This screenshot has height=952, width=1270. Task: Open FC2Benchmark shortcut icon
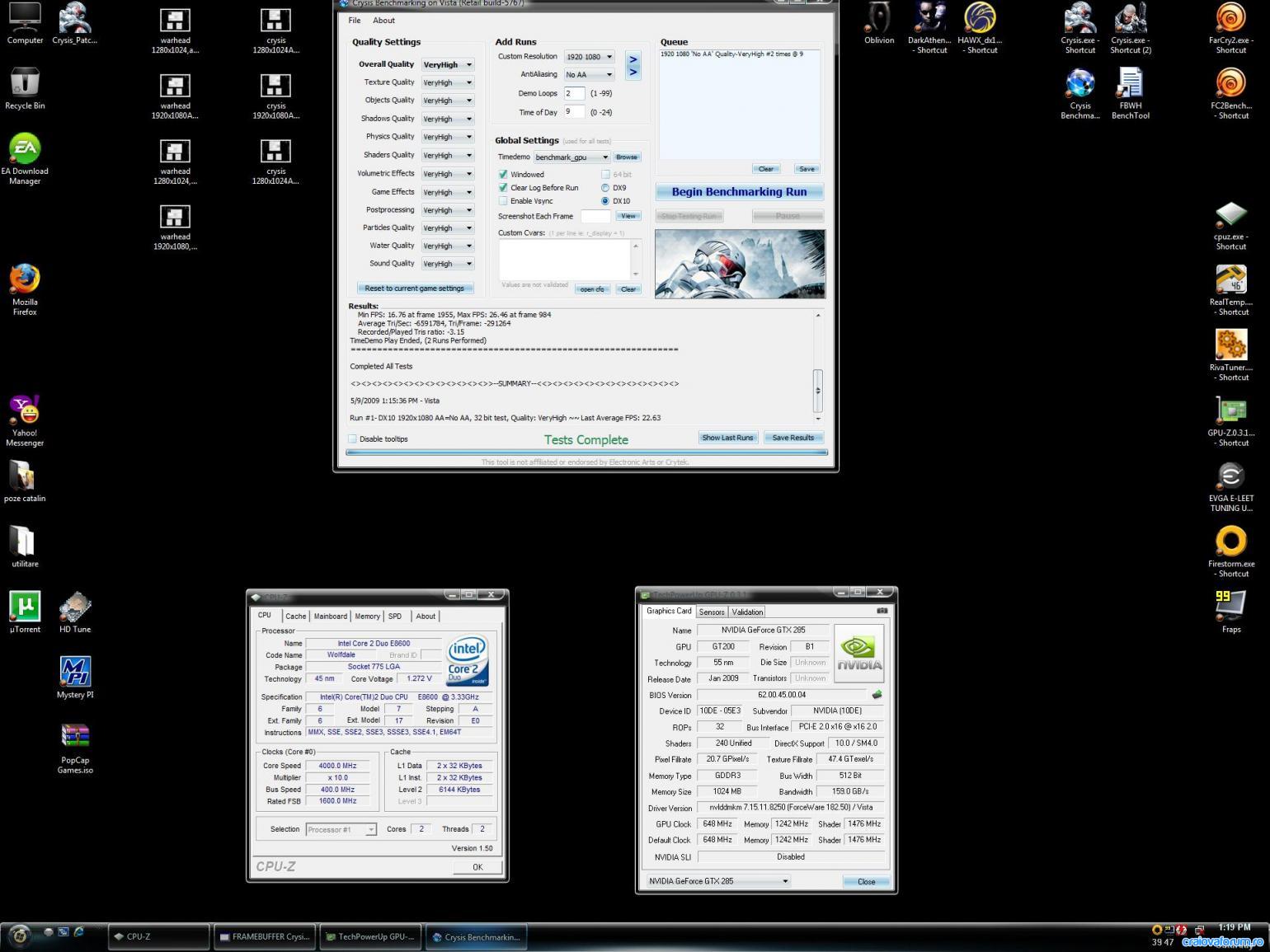pyautogui.click(x=1231, y=93)
